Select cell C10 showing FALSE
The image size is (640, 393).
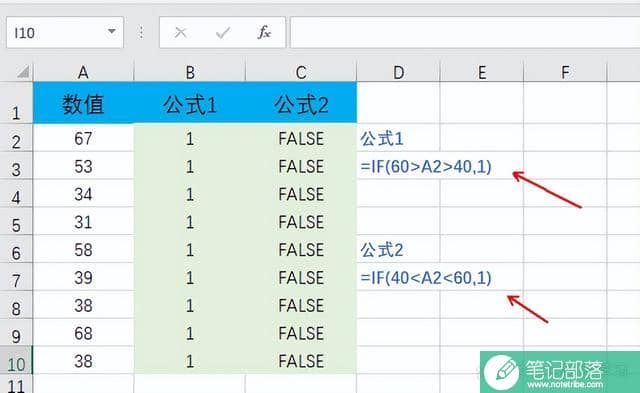pyautogui.click(x=301, y=360)
